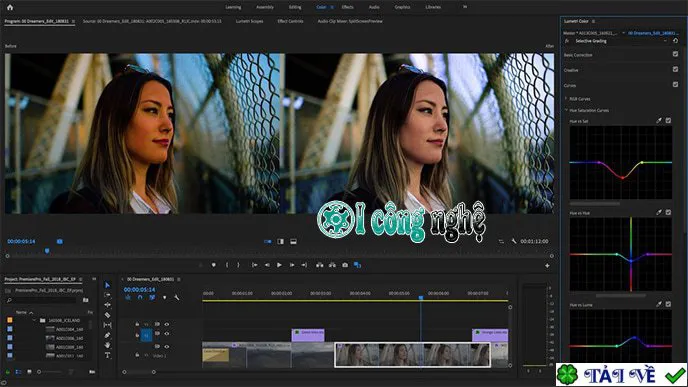
Task: Go to the Home screen icon
Action: (x=10, y=7)
